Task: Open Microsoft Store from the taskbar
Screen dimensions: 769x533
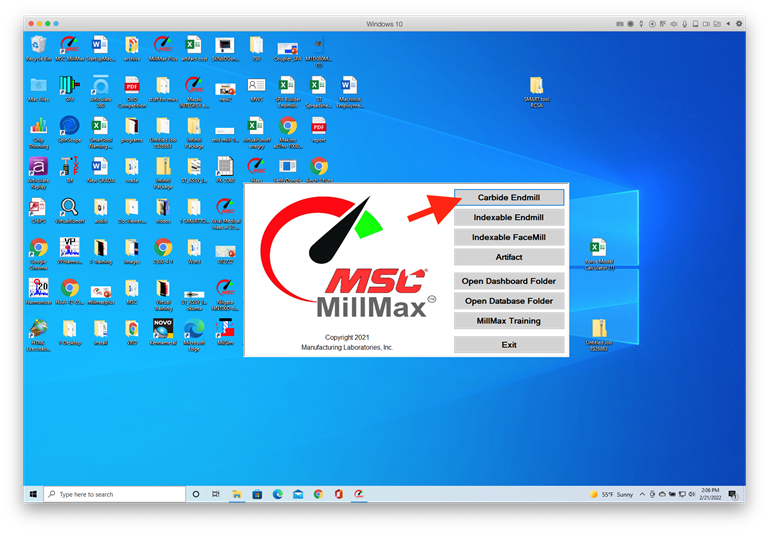Action: 257,494
